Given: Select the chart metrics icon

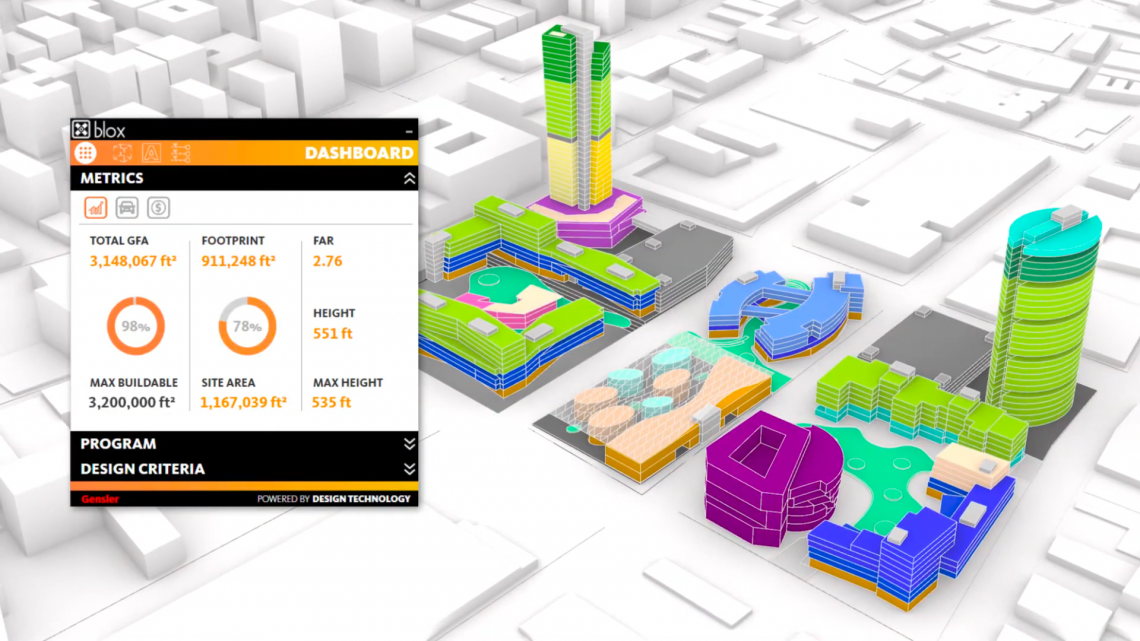Looking at the screenshot, I should pyautogui.click(x=95, y=207).
